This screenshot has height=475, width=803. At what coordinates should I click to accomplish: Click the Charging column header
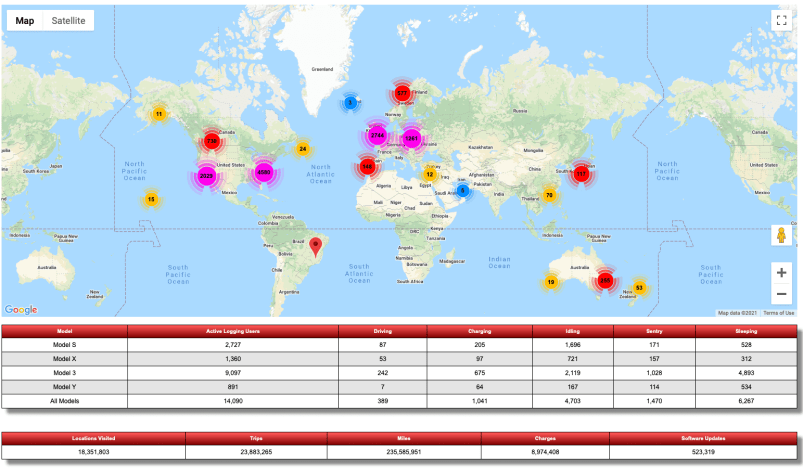click(x=479, y=331)
